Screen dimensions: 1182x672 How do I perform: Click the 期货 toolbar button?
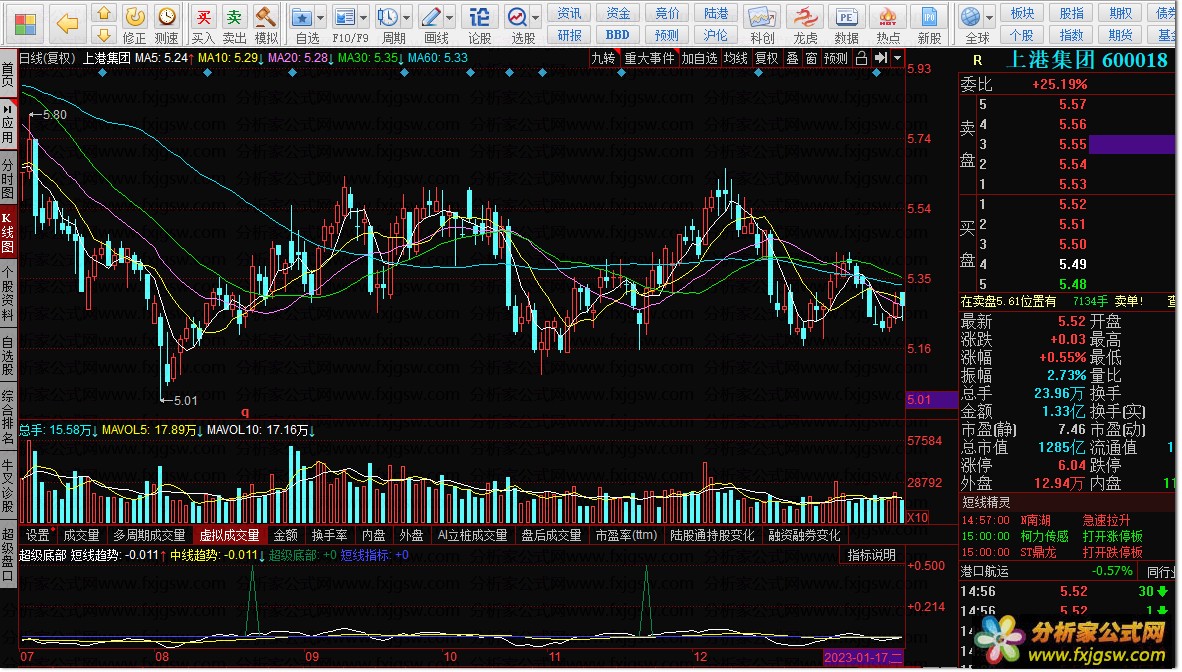tap(1120, 35)
